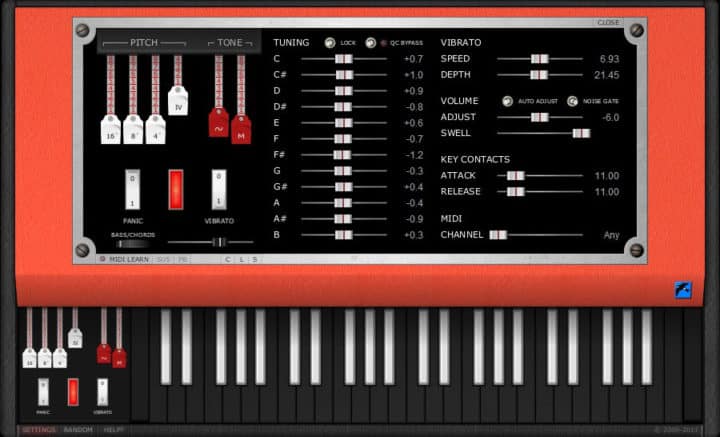The image size is (720, 437).
Task: Click the 4' pitch drawbar in settings panel
Action: click(x=155, y=129)
